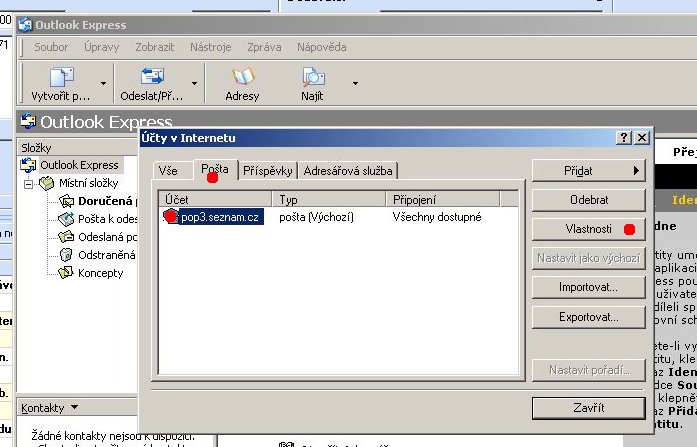Screen dimensions: 697x447
Task: Switch to the Pošta tab
Action: (x=215, y=169)
